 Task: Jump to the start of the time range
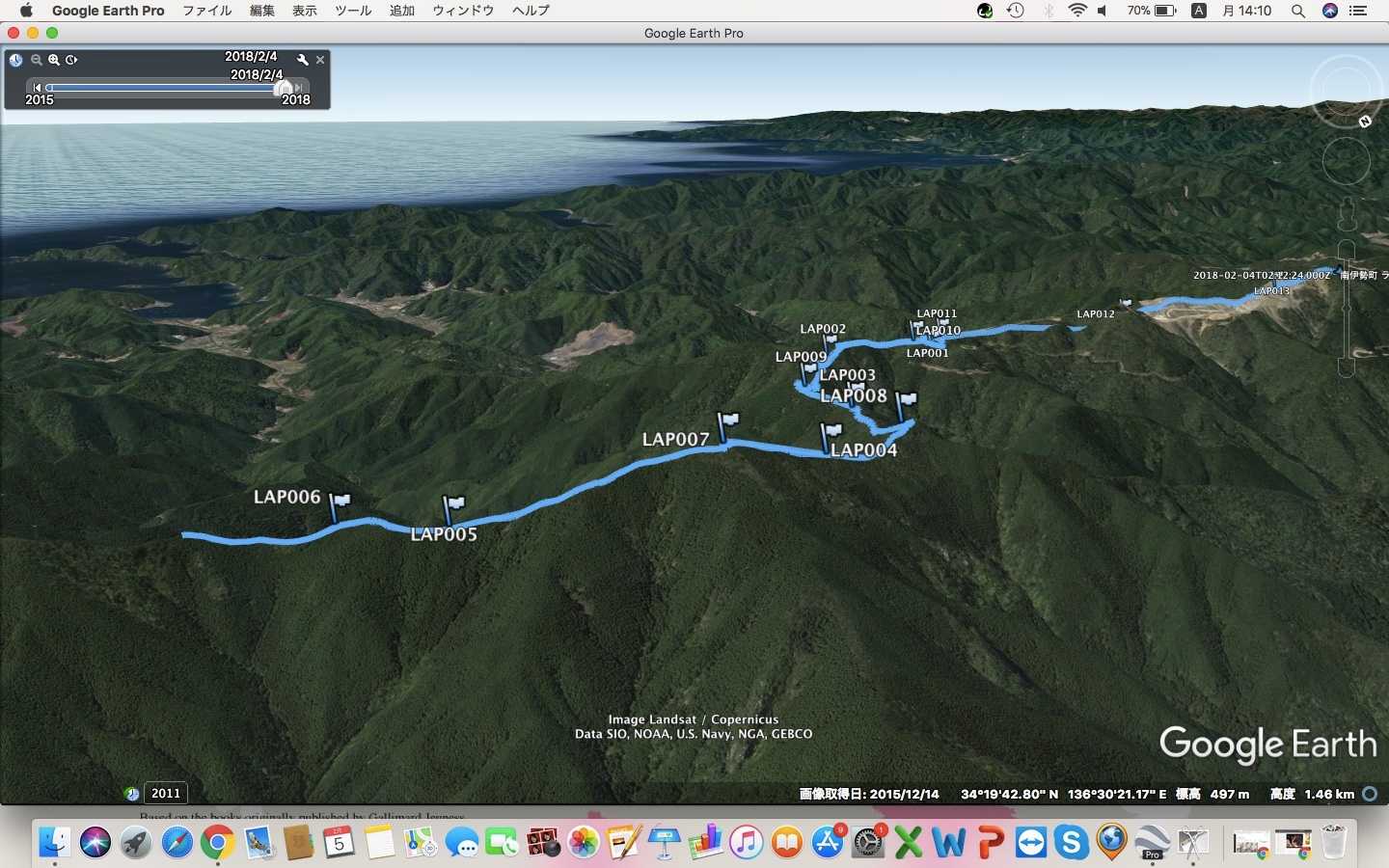click(38, 88)
